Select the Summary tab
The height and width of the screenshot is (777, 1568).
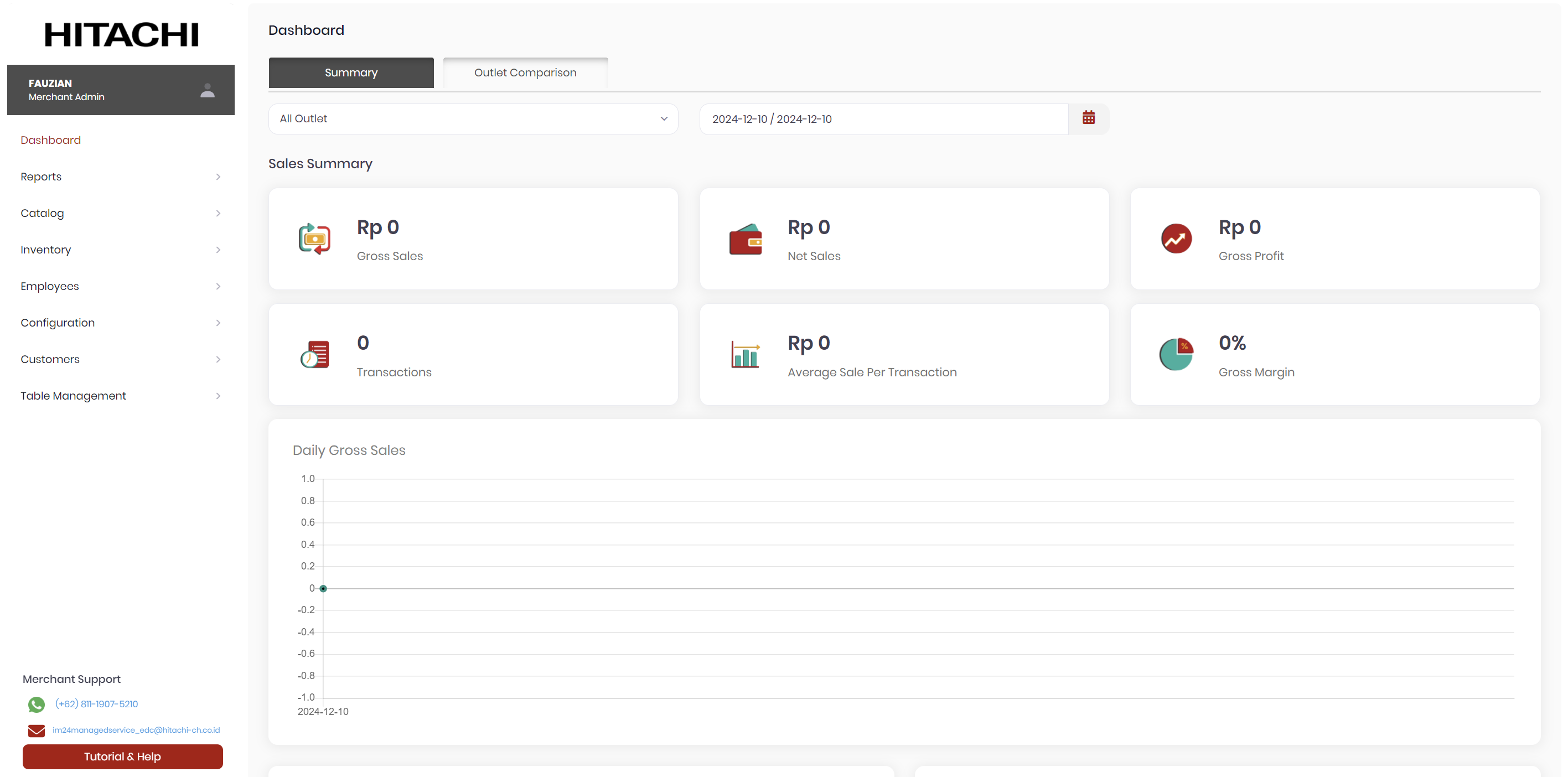350,72
